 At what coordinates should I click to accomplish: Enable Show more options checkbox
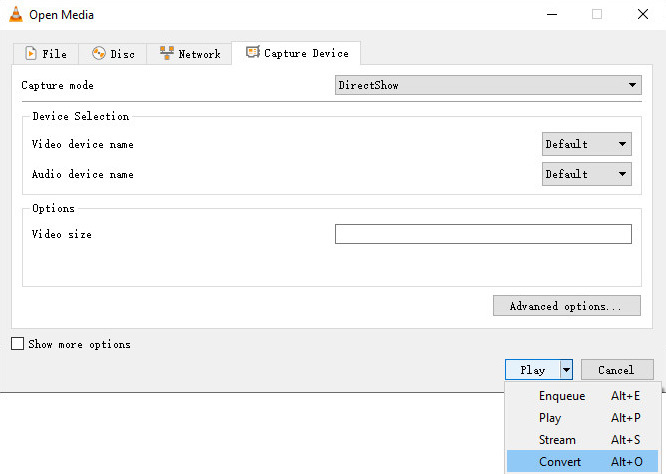[x=17, y=344]
